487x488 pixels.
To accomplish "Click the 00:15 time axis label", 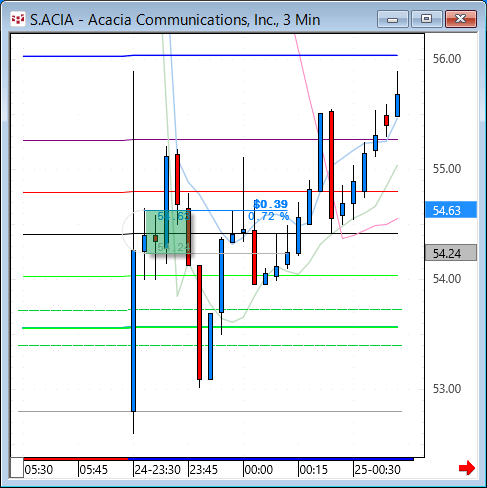I will (x=314, y=470).
